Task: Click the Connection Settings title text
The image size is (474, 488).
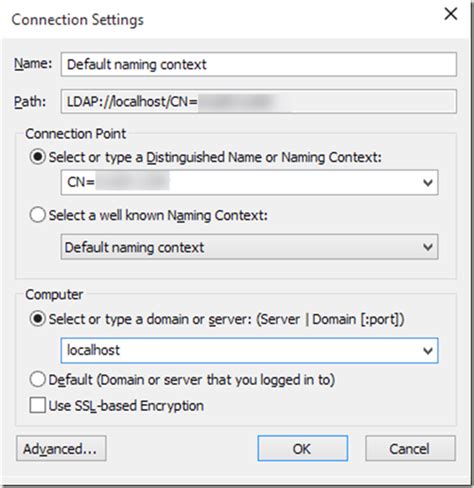Action: pos(78,20)
